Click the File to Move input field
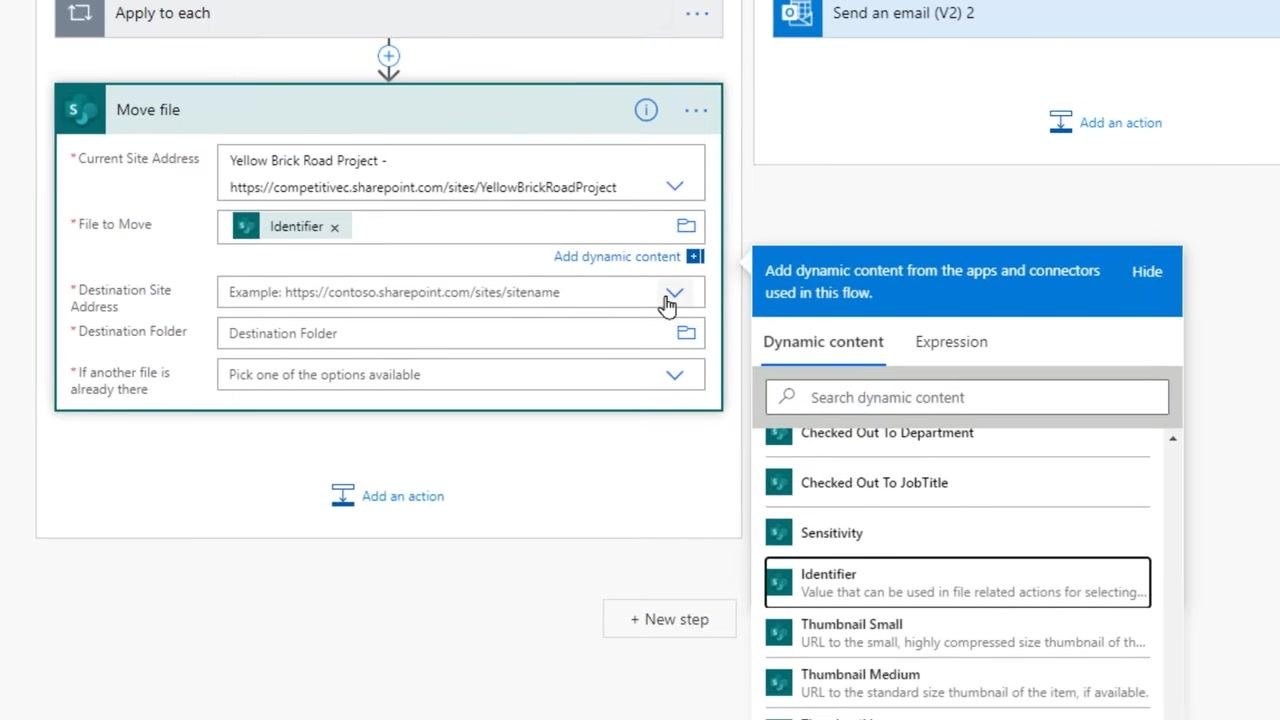Screen dimensions: 1280x720 461,227
